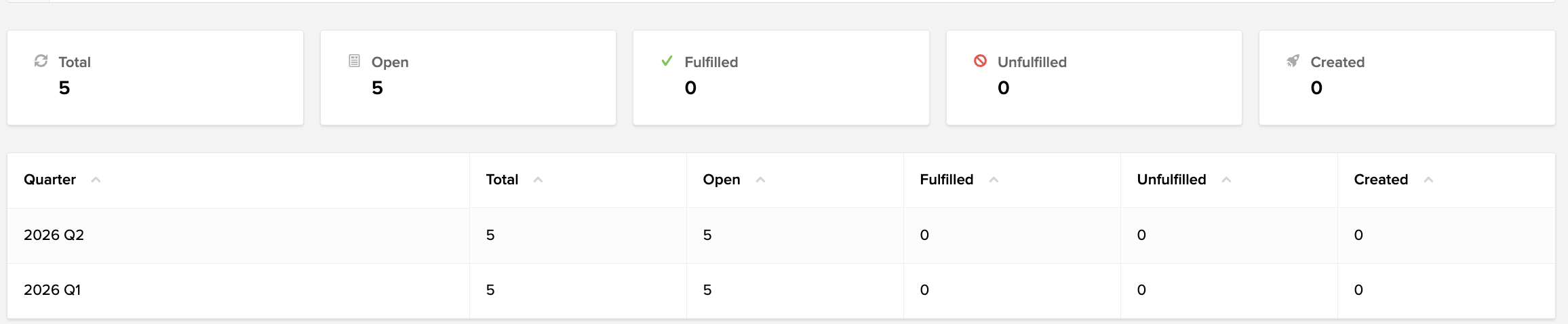The image size is (1568, 324).
Task: Click the red prohibited Unfulfilled icon
Action: [980, 61]
